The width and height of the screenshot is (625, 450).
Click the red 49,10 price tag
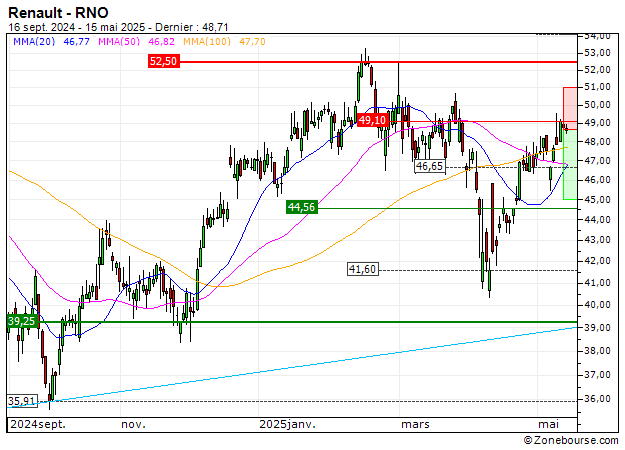371,120
